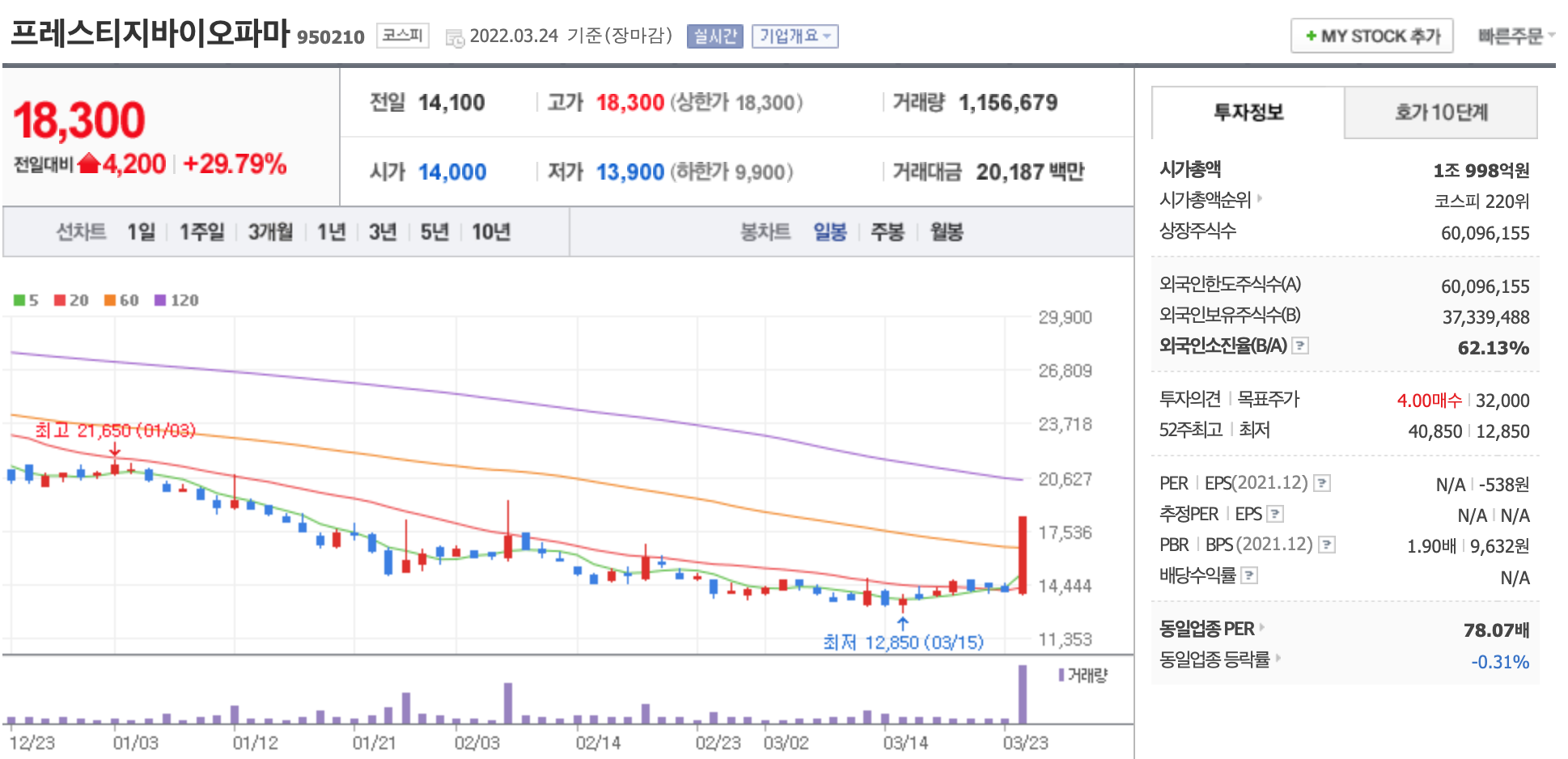Click the 4.00매수 opinion value
Screen dimensions: 1568x759
[x=1430, y=401]
